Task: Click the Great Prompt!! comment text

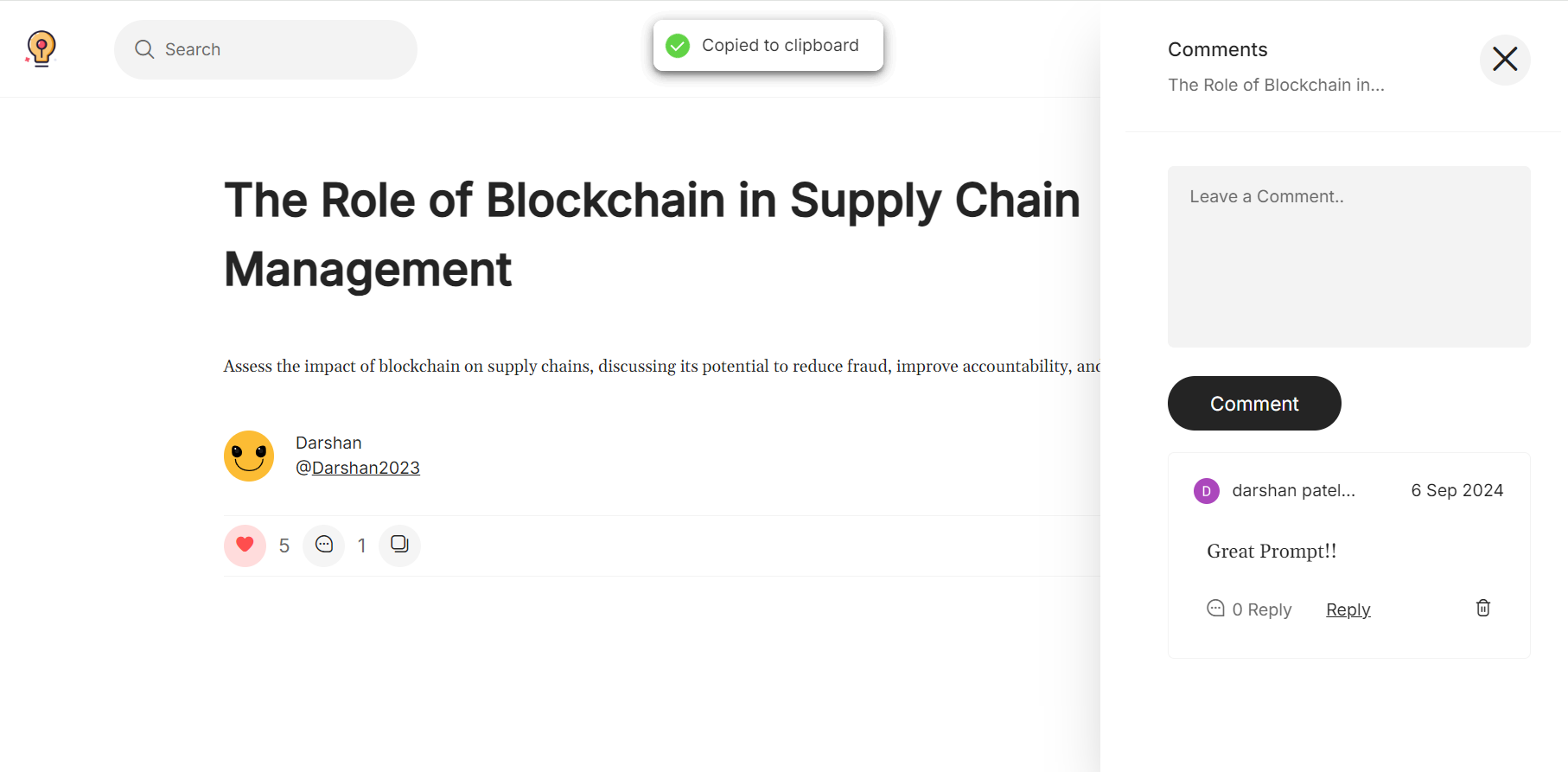Action: click(x=1271, y=552)
